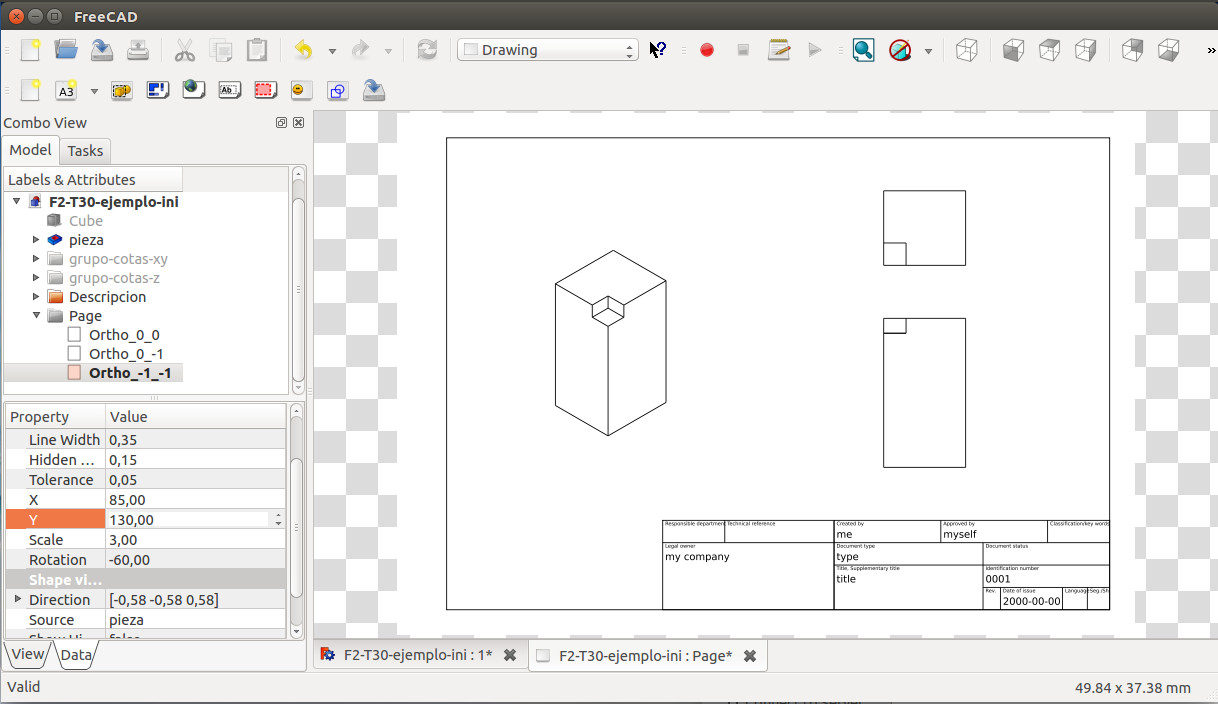Select Ortho_0_0 view in tree
1218x704 pixels.
point(123,335)
